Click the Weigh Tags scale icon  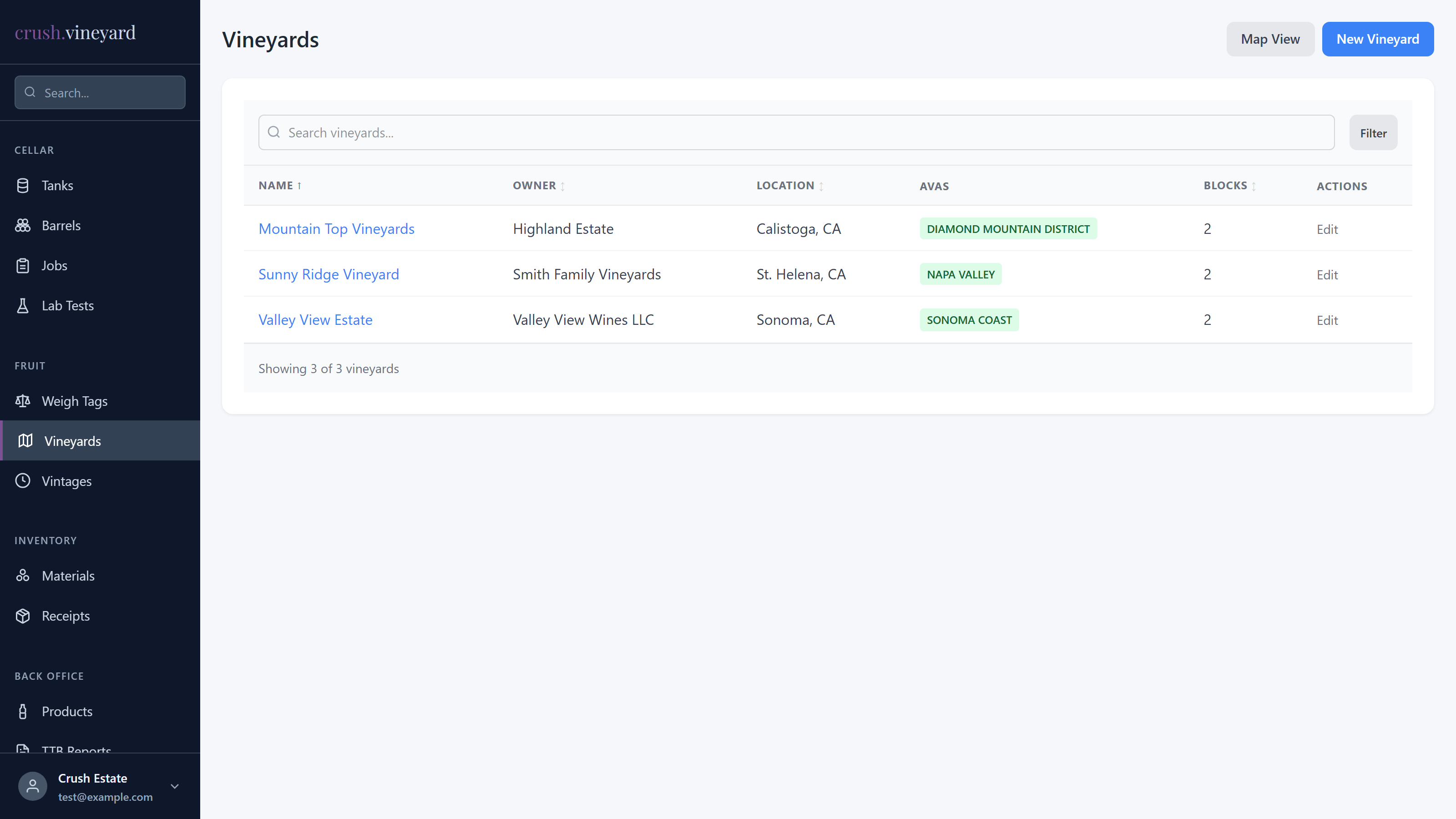(23, 401)
